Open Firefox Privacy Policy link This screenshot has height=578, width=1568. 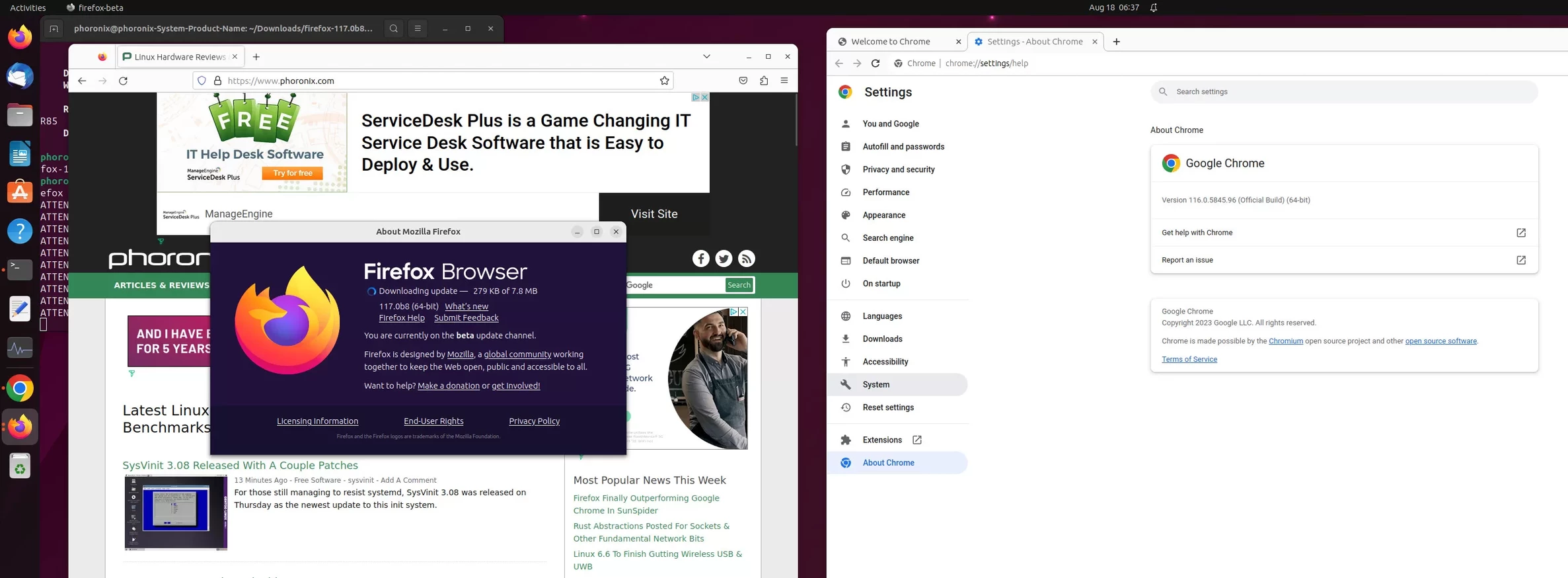[x=534, y=421]
